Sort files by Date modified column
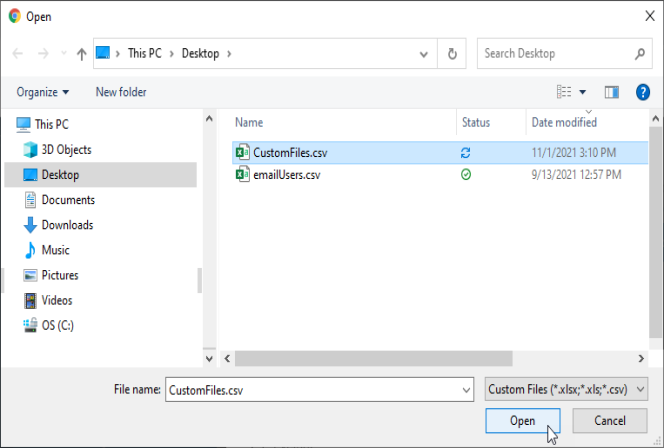Screen dimensions: 664x448 [564, 122]
